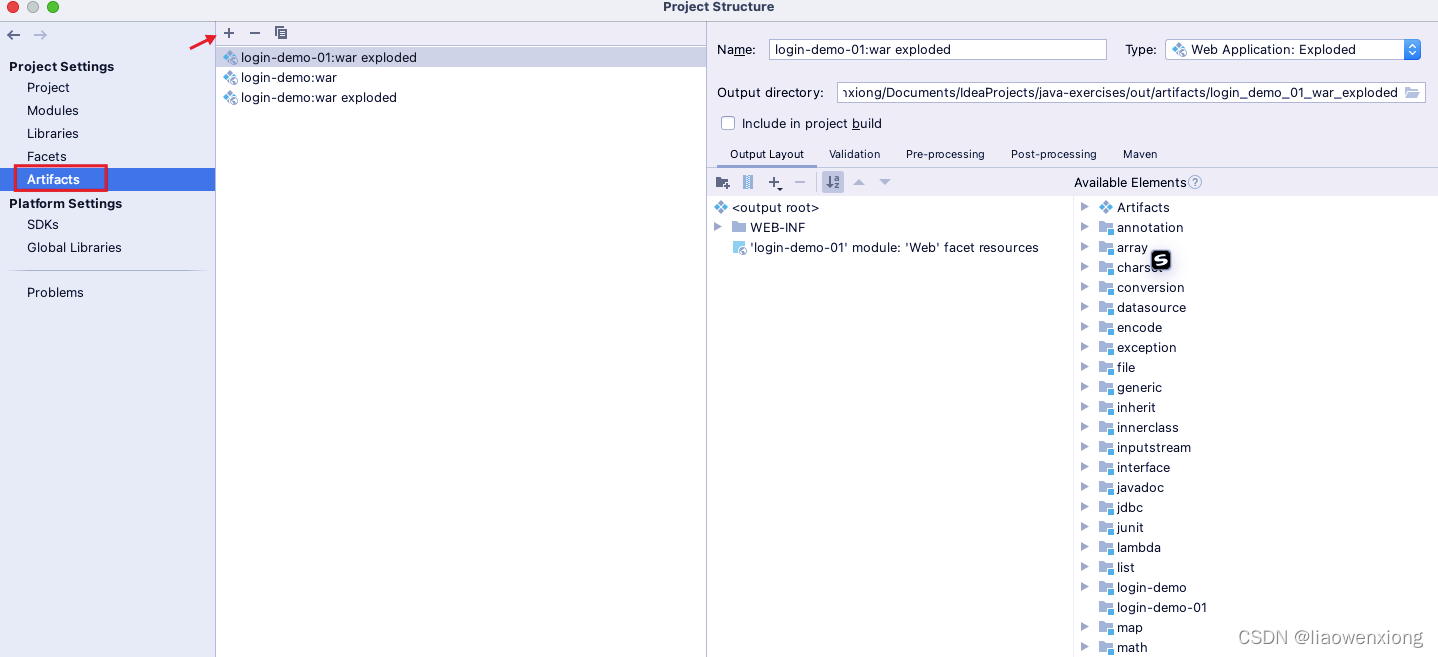Edit the artifact Name field

click(x=938, y=49)
